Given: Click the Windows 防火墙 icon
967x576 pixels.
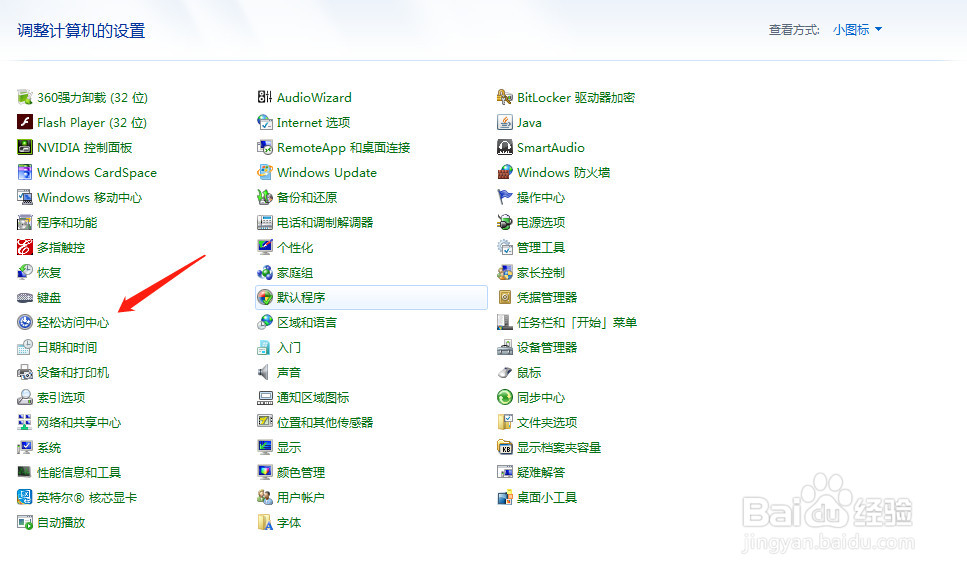Looking at the screenshot, I should click(504, 173).
